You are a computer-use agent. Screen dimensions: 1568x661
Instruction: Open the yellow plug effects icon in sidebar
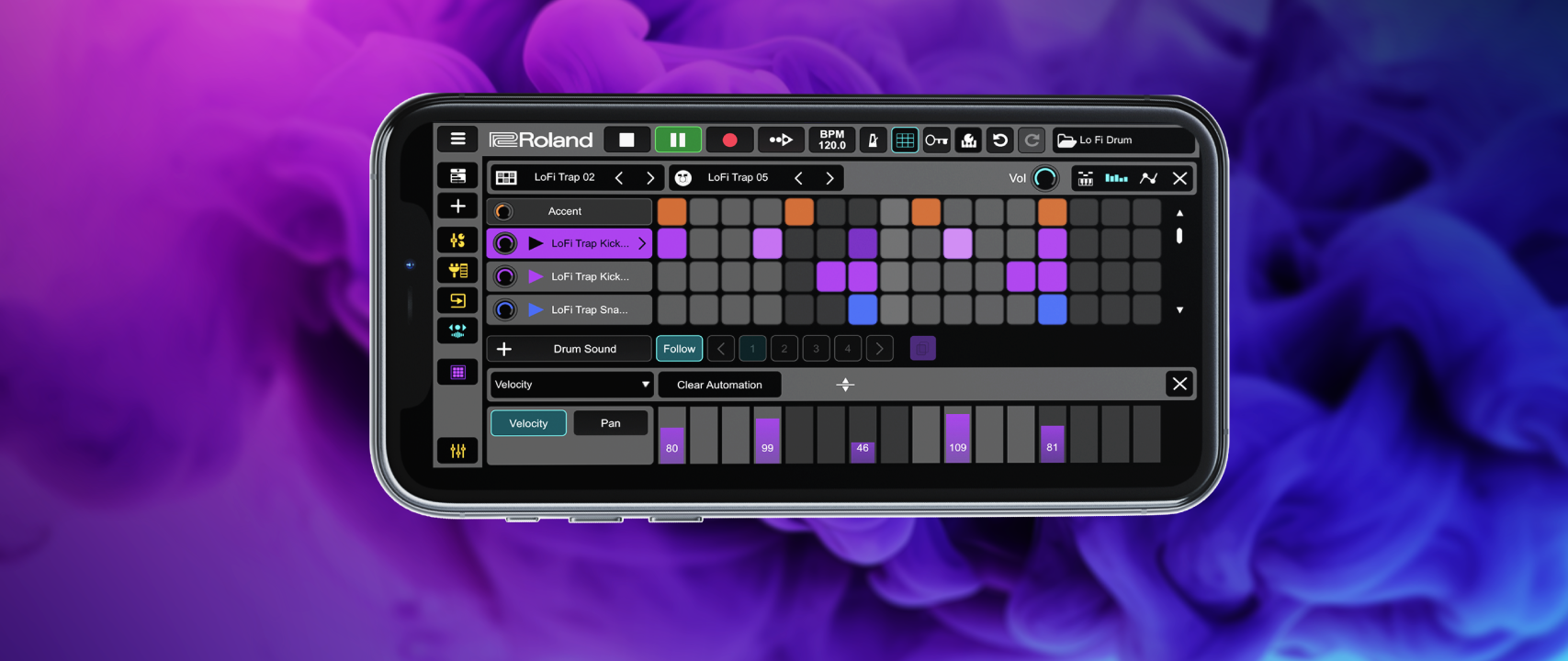[x=457, y=270]
